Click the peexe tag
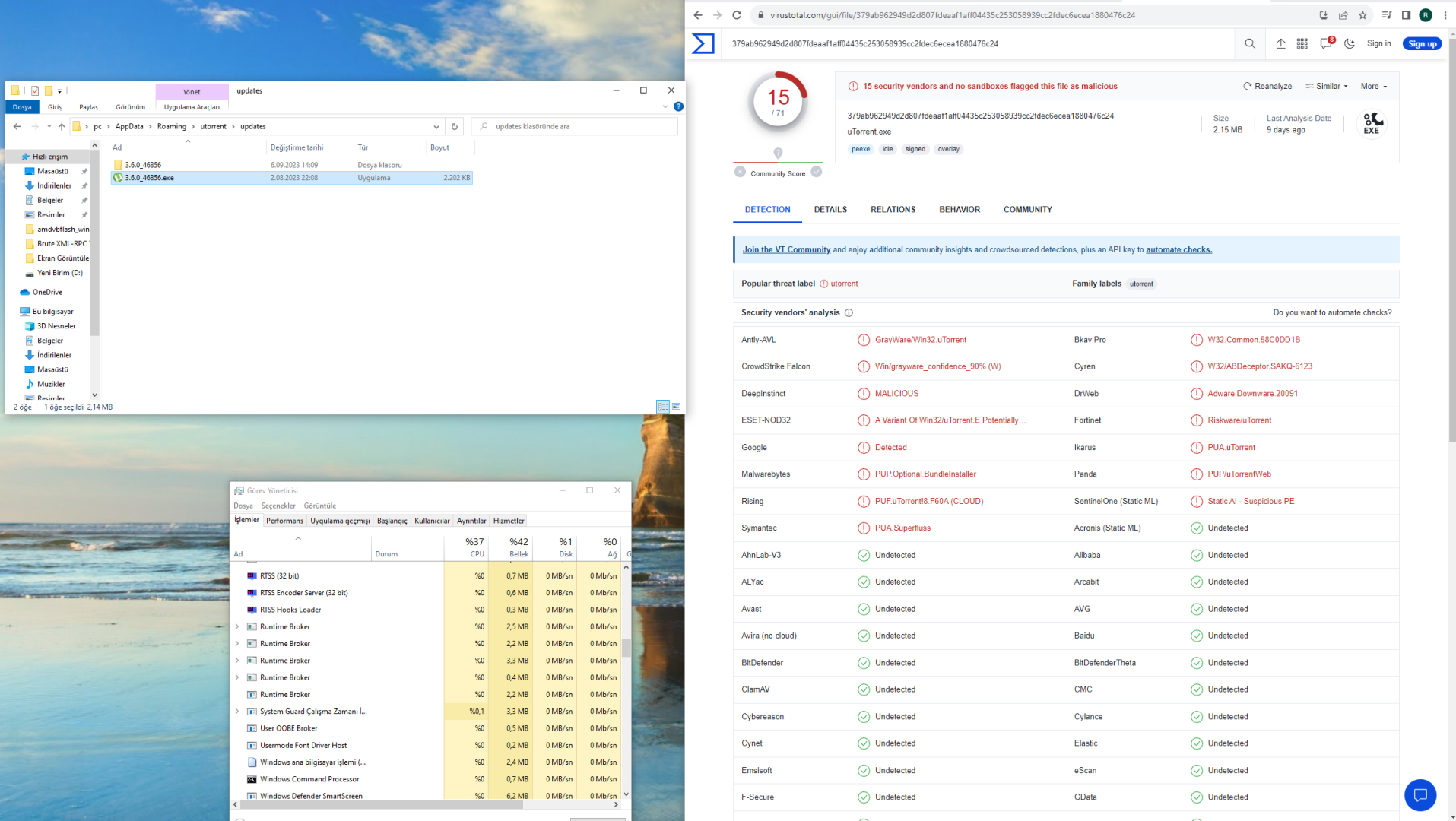Viewport: 1456px width, 821px height. [861, 149]
